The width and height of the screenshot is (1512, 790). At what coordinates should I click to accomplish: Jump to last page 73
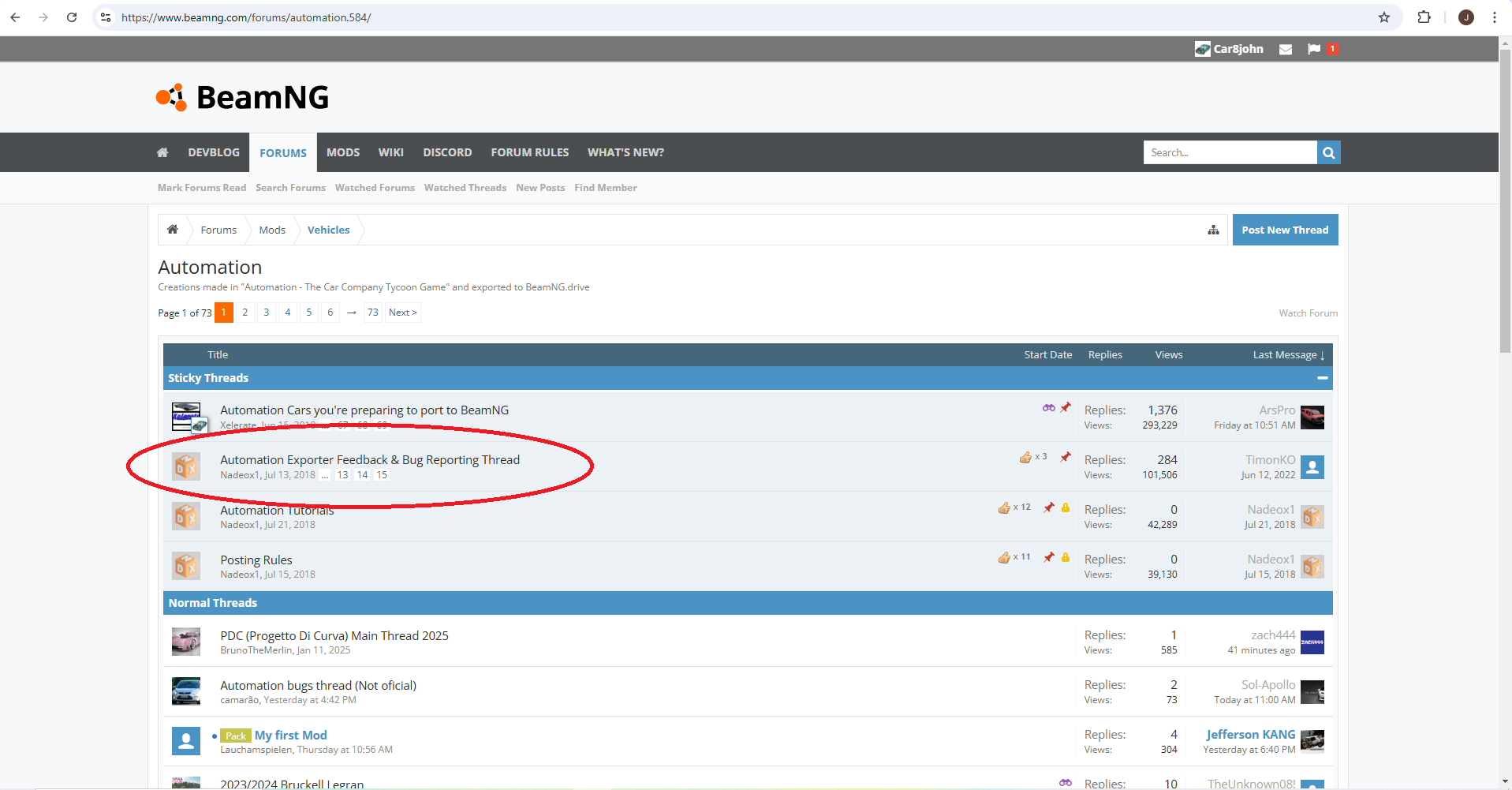pos(373,313)
